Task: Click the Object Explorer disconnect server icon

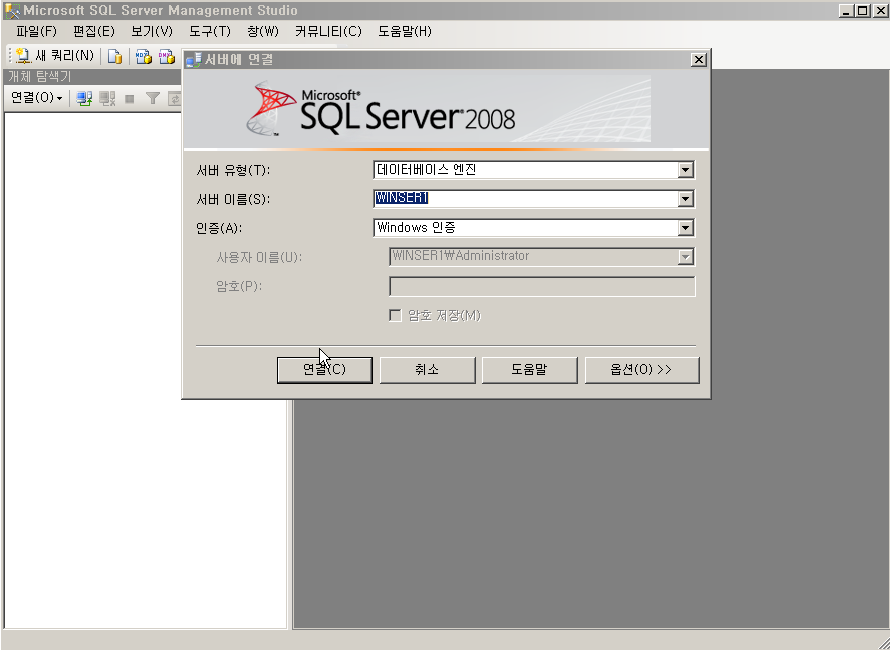Action: (x=107, y=99)
